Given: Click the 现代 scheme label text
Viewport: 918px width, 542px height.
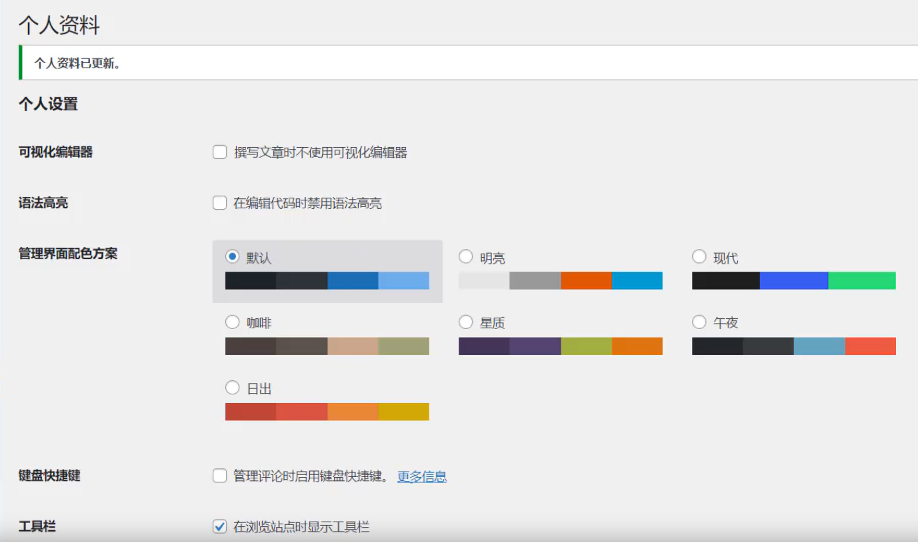Looking at the screenshot, I should coord(725,258).
